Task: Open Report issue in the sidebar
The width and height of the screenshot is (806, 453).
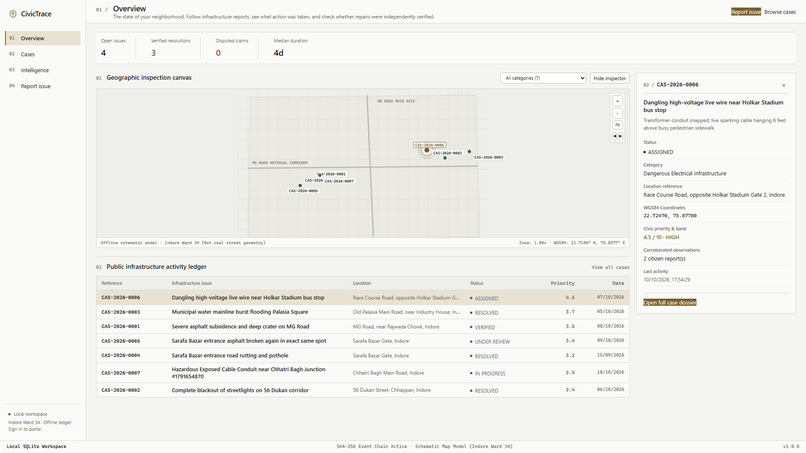Action: pos(43,86)
